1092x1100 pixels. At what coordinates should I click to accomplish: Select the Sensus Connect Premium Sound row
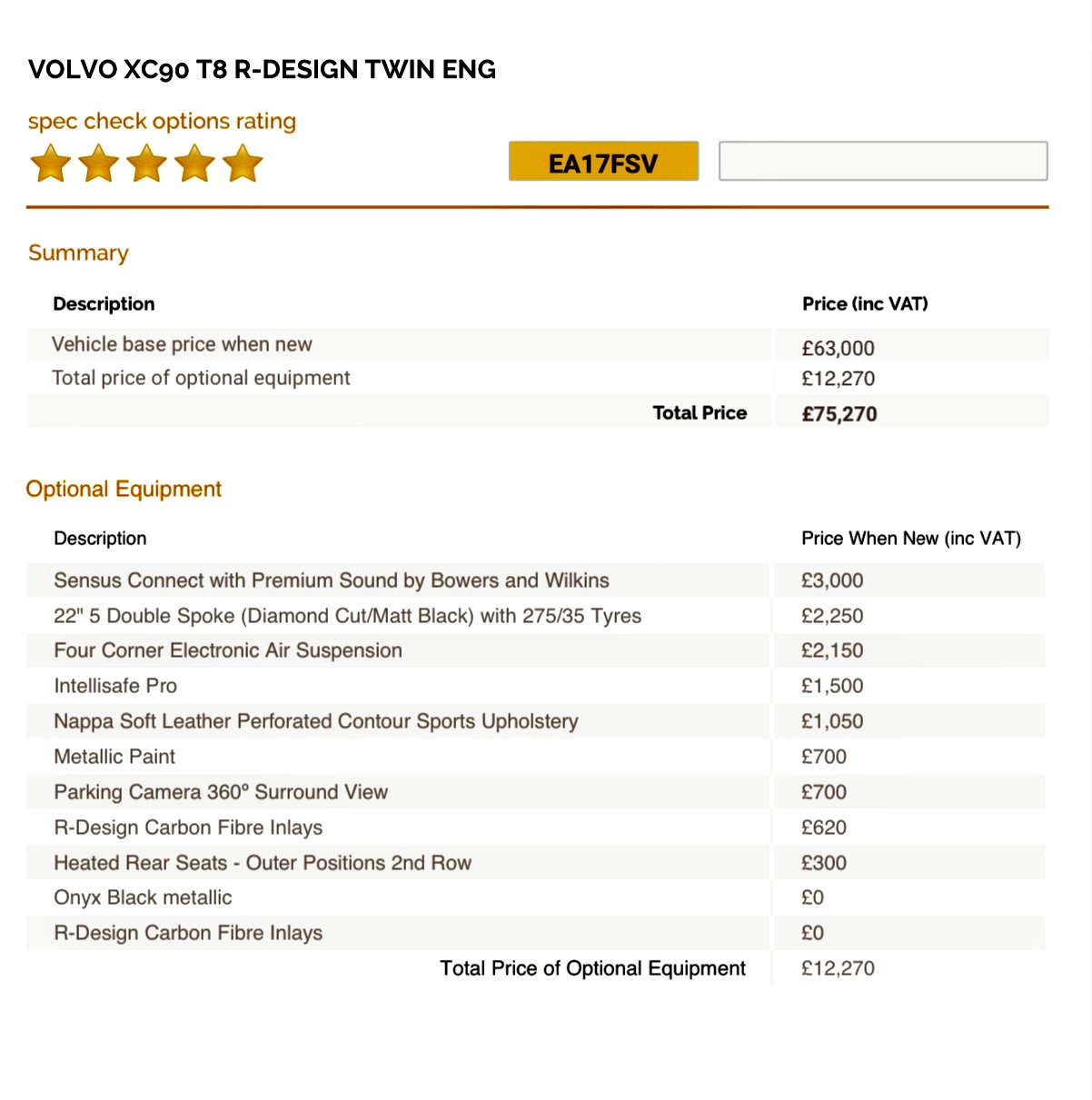coord(536,580)
